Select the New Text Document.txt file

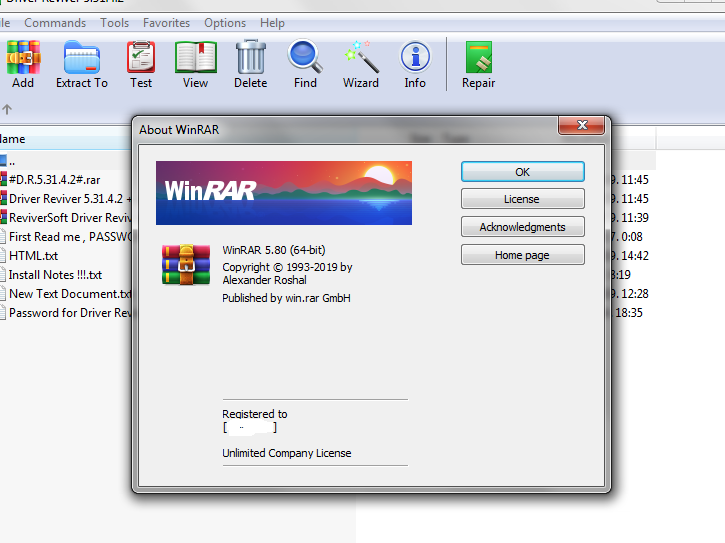click(x=66, y=293)
